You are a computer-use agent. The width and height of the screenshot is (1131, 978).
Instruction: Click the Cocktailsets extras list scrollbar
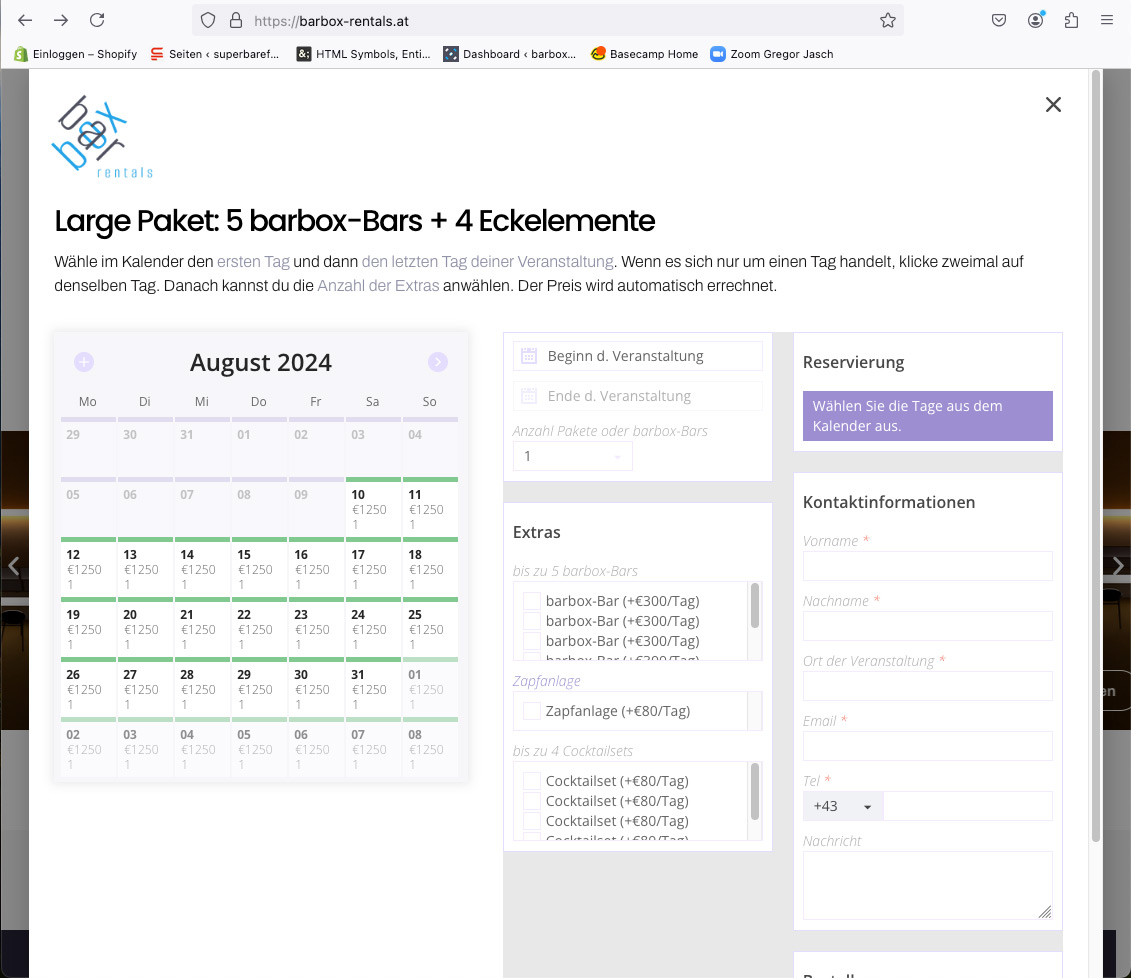754,791
